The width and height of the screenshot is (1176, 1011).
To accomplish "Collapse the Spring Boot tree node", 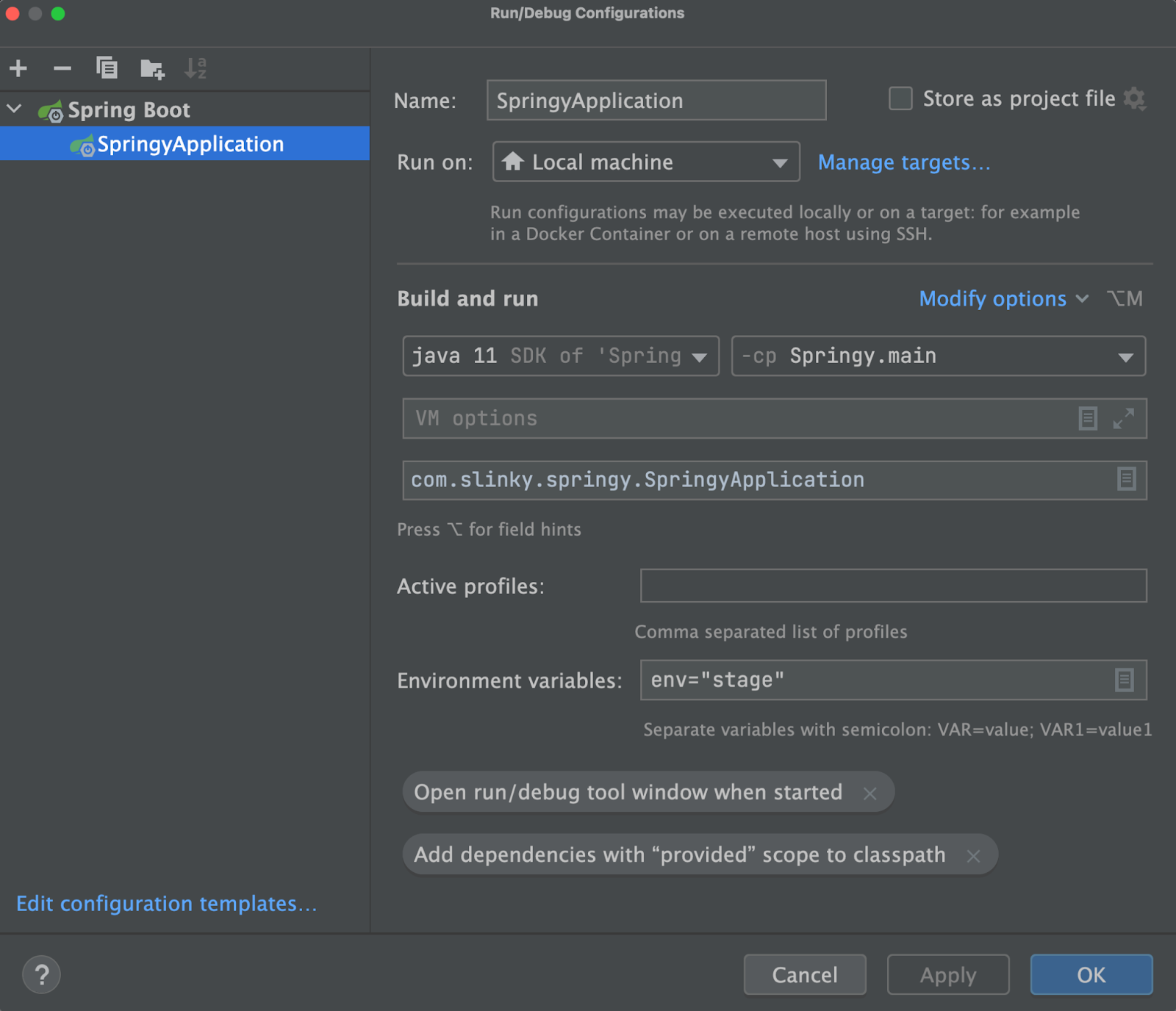I will (15, 109).
